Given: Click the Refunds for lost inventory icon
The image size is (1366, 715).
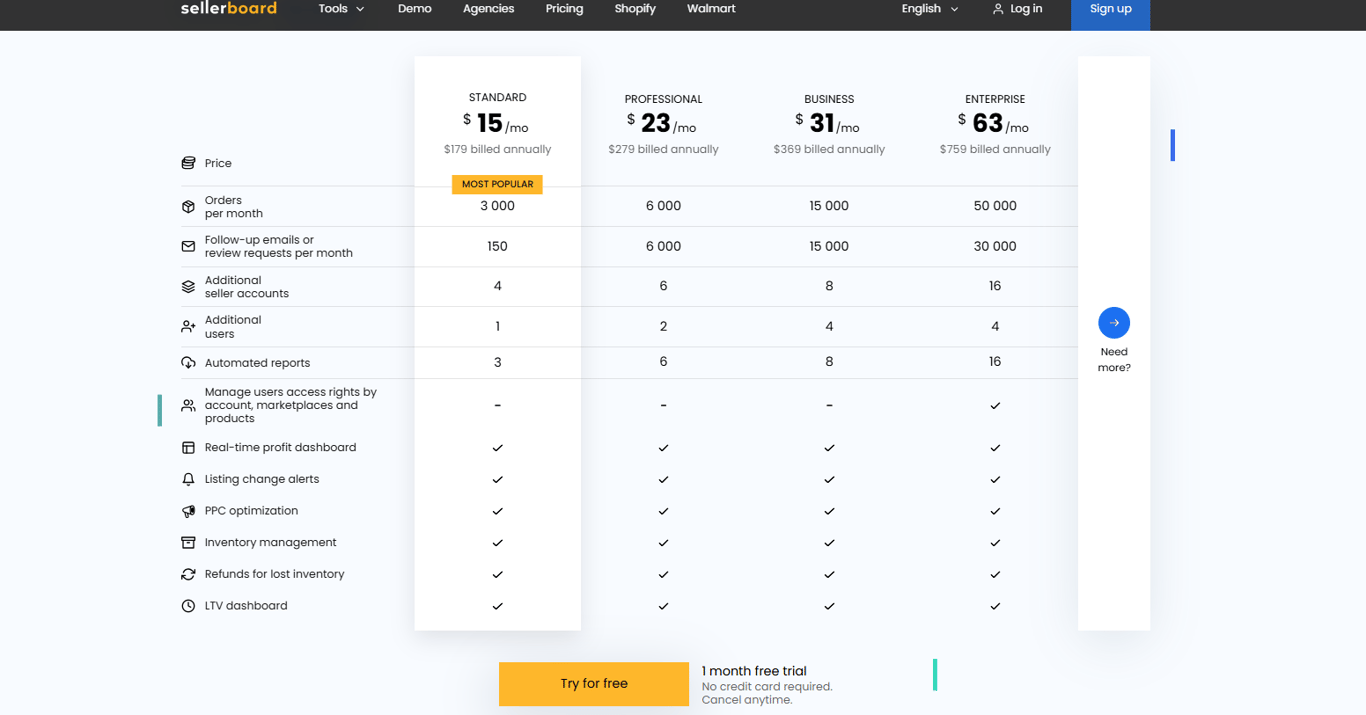Looking at the screenshot, I should 188,574.
